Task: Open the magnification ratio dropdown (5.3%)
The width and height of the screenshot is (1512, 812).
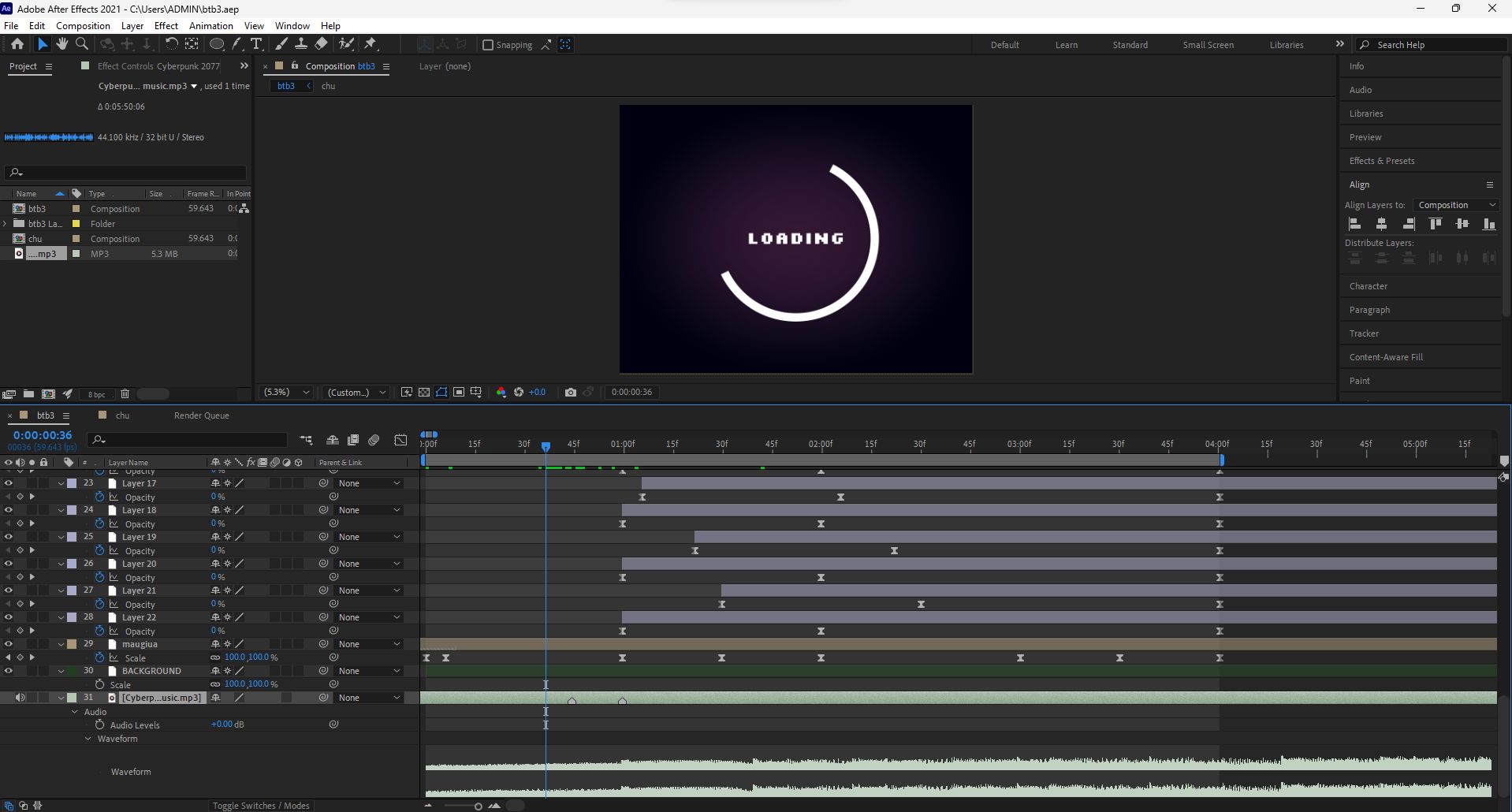Action: pyautogui.click(x=286, y=392)
